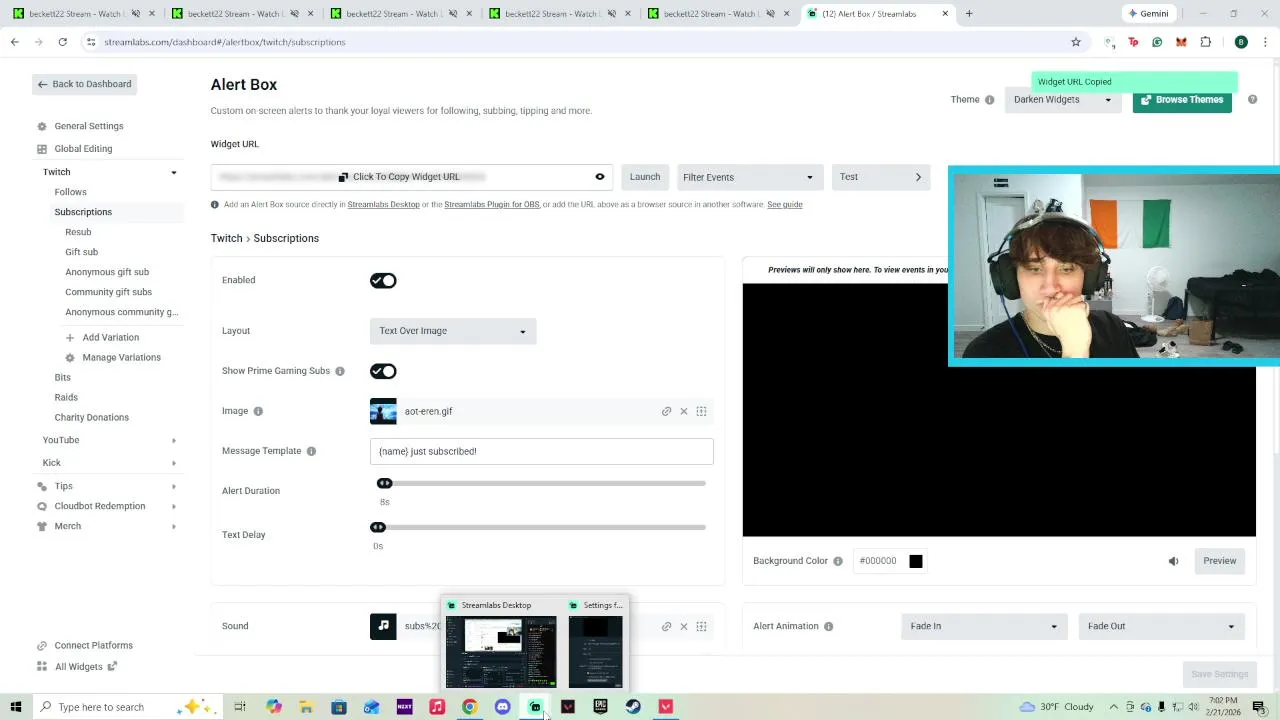Toggle Show Prime Gaming Subs switch

coord(383,371)
